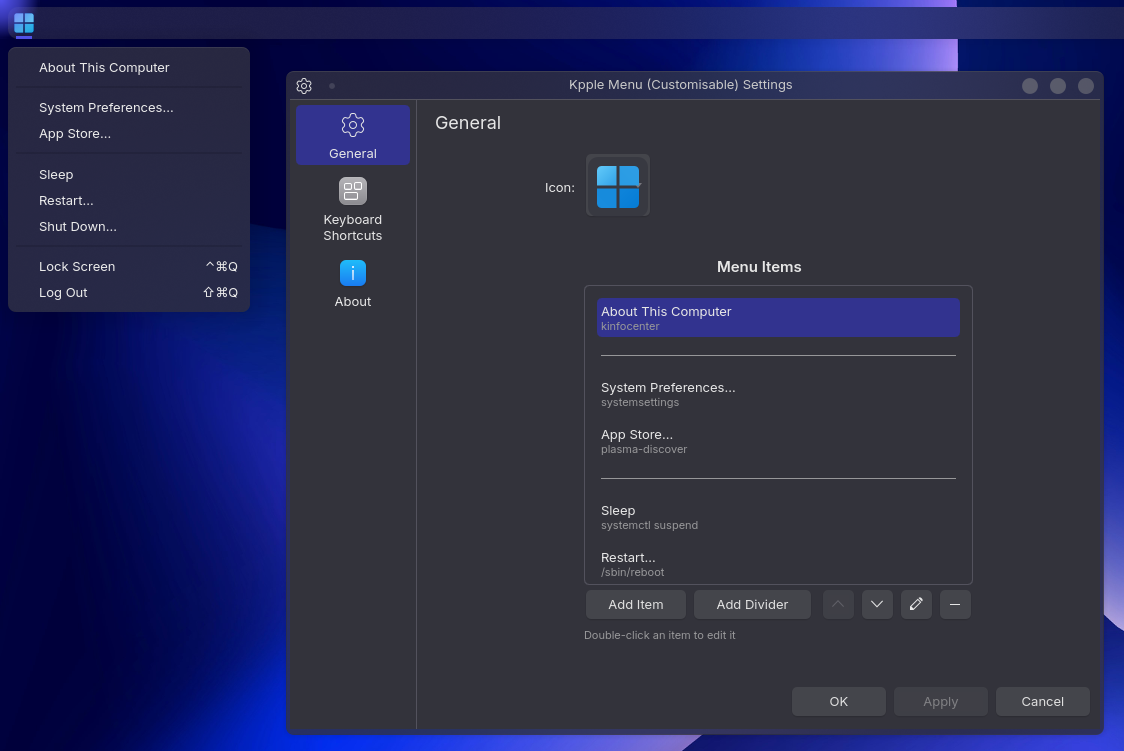1124x751 pixels.
Task: Click the Kpple menu launcher icon in panel
Action: 24,23
